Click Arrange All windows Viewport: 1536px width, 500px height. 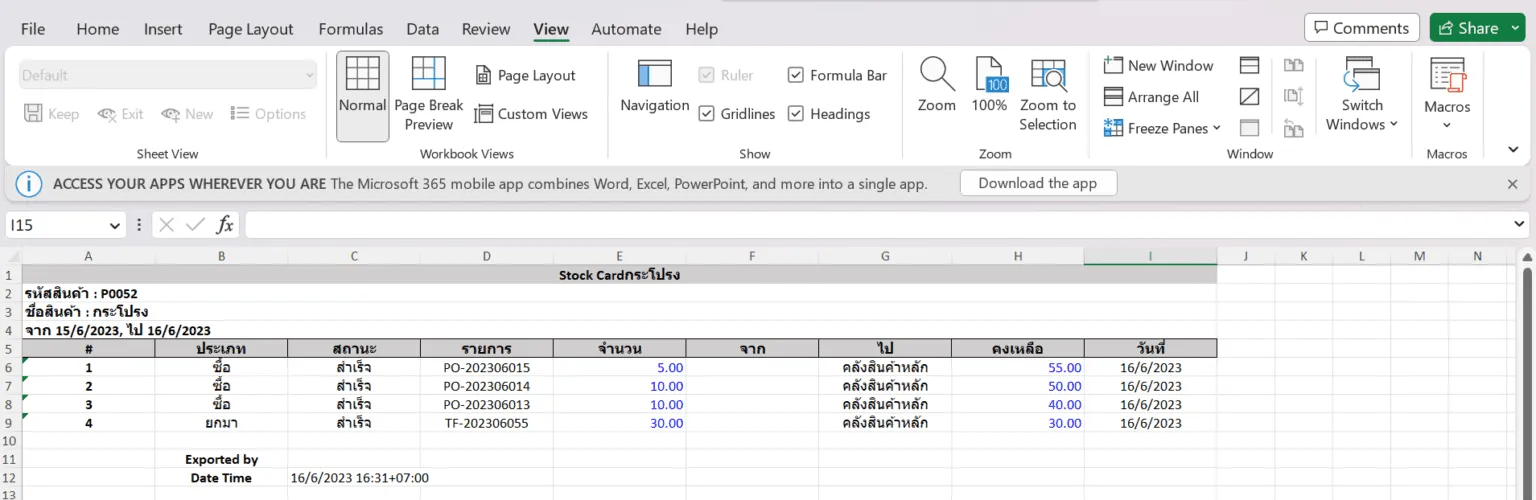point(1151,97)
